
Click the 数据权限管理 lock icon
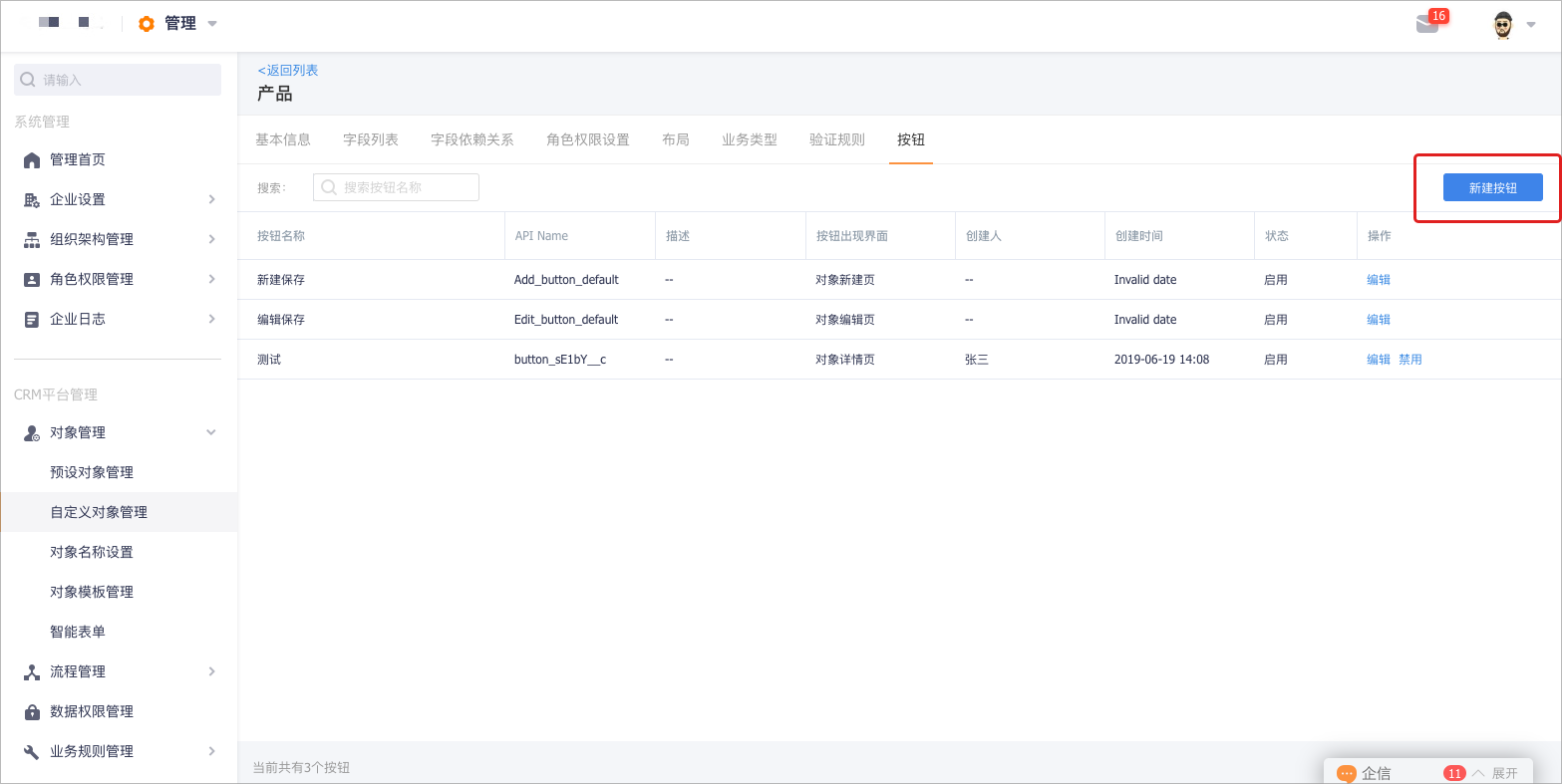point(32,712)
